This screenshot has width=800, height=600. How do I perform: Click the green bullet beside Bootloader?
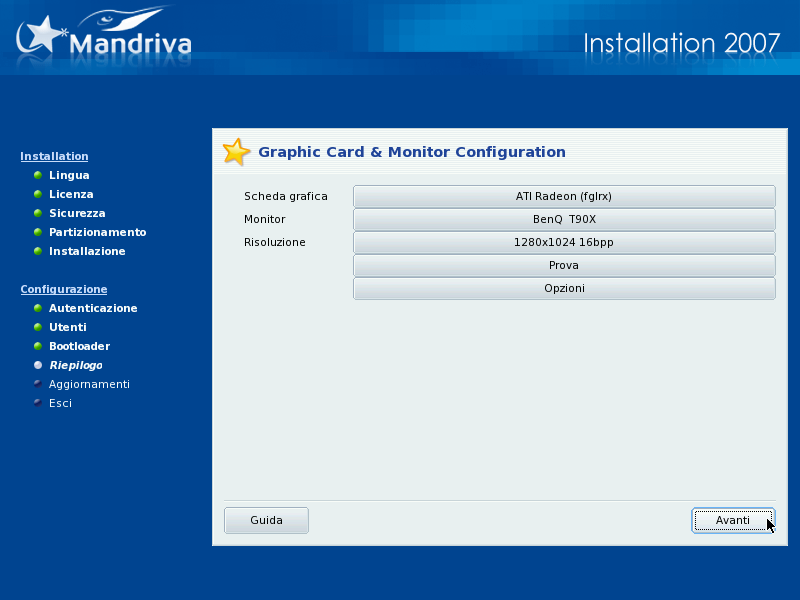[x=38, y=346]
